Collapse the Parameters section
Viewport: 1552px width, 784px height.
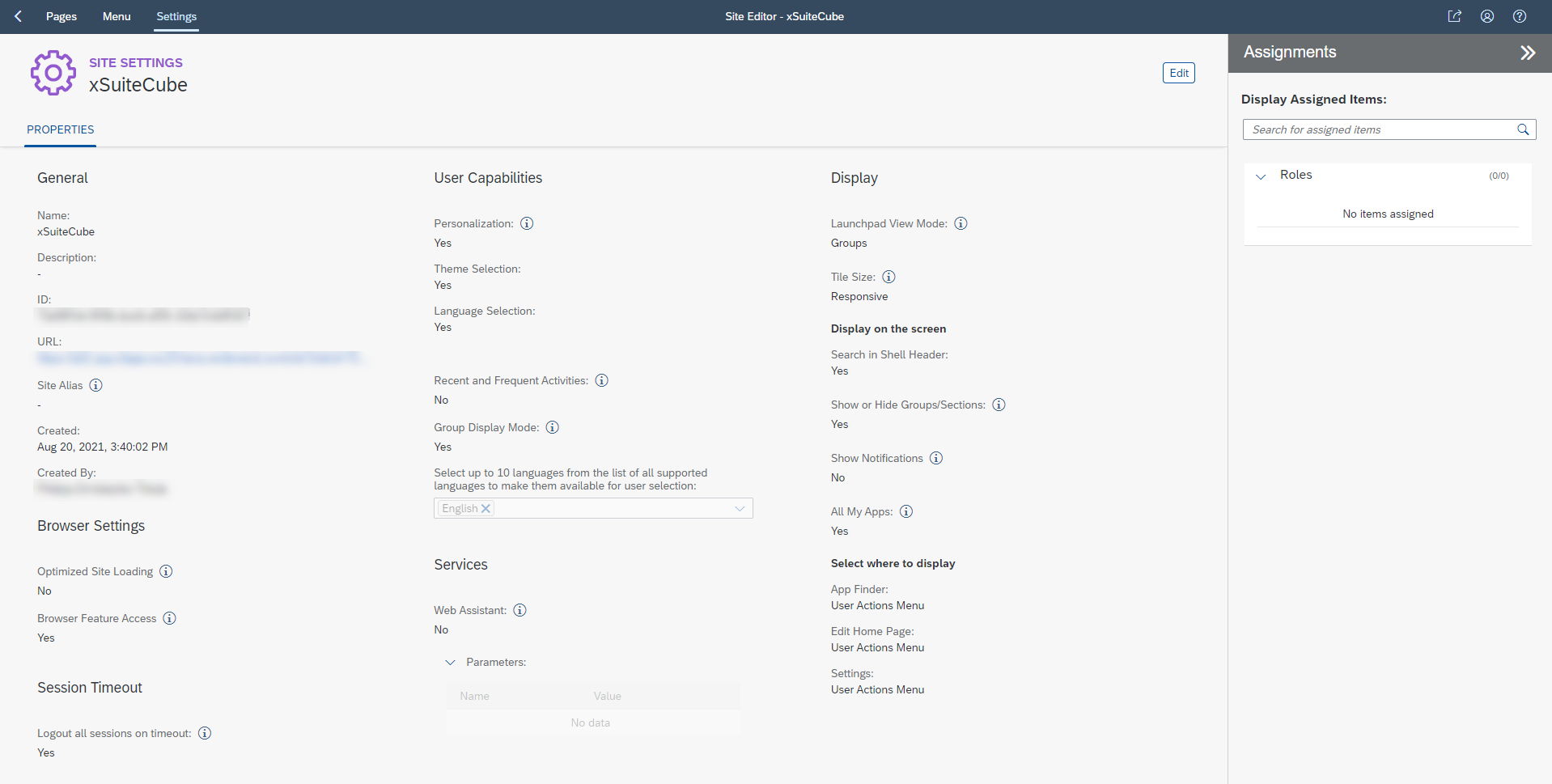450,662
